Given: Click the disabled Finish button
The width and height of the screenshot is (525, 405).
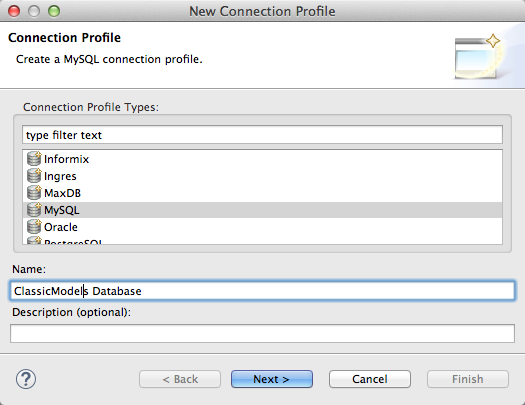Looking at the screenshot, I should click(468, 379).
